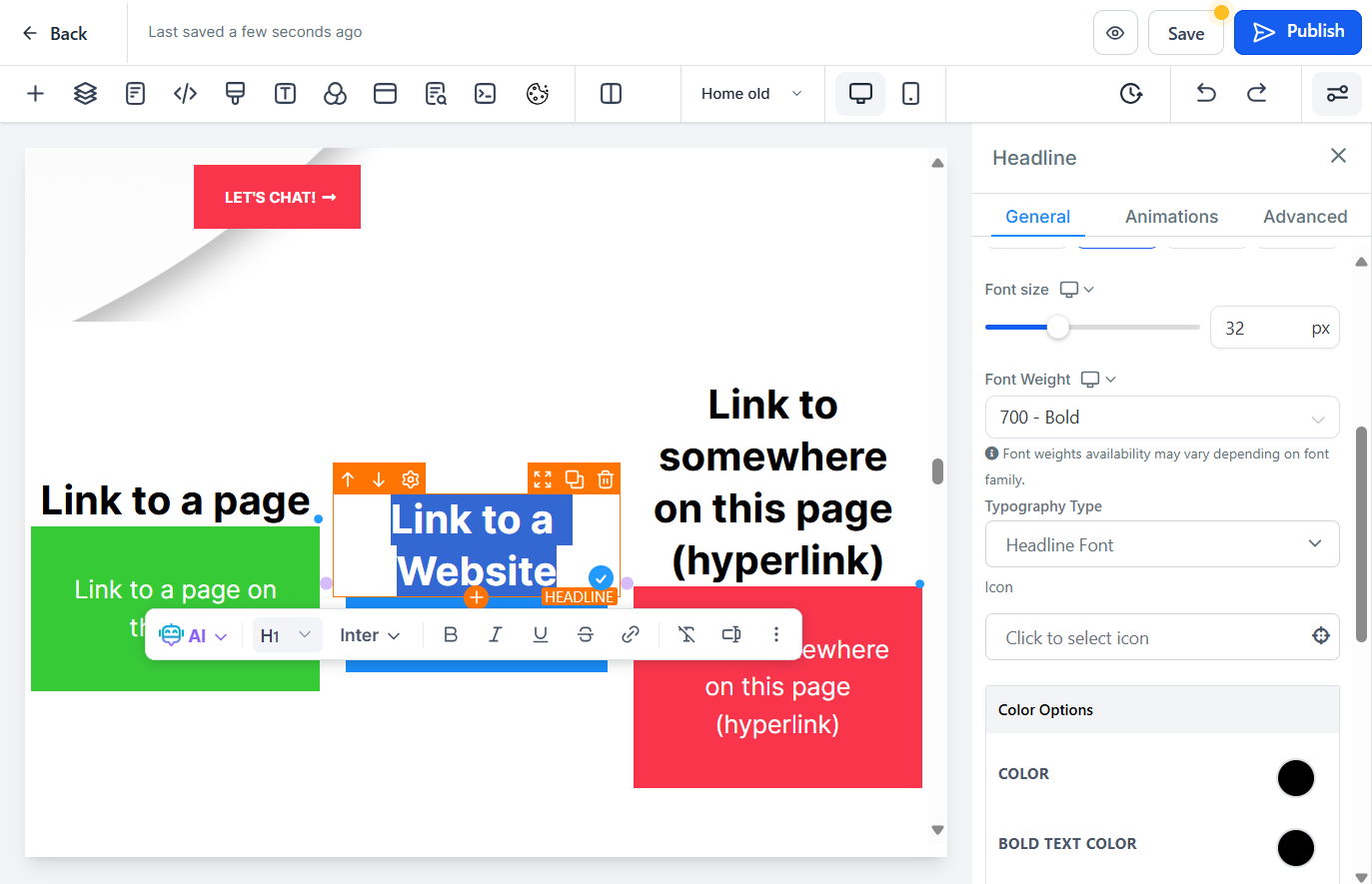Open the terminal script icon
The image size is (1372, 884).
(485, 94)
